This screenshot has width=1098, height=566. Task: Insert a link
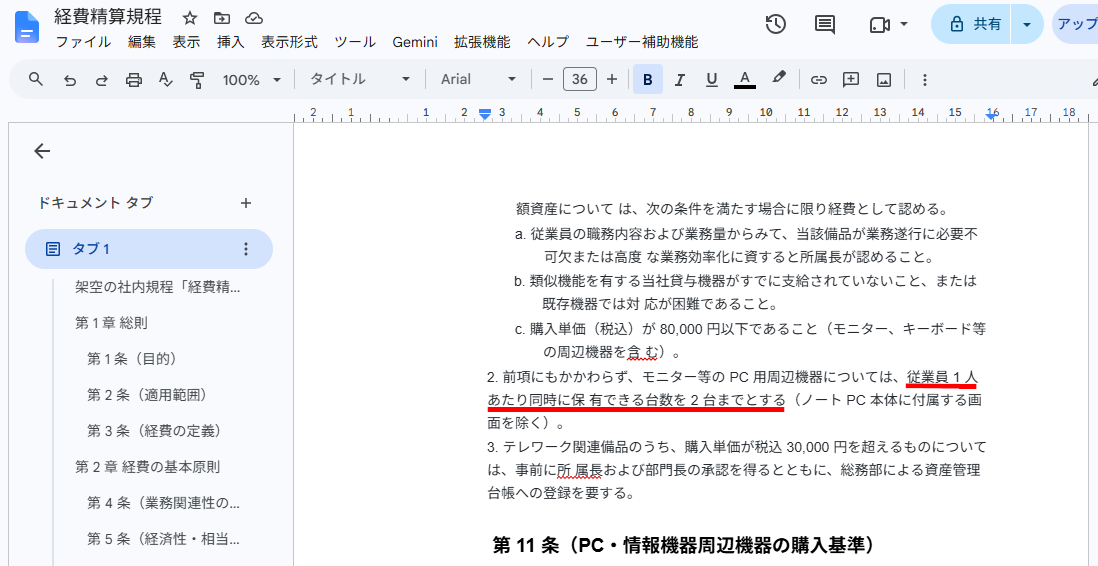point(819,79)
